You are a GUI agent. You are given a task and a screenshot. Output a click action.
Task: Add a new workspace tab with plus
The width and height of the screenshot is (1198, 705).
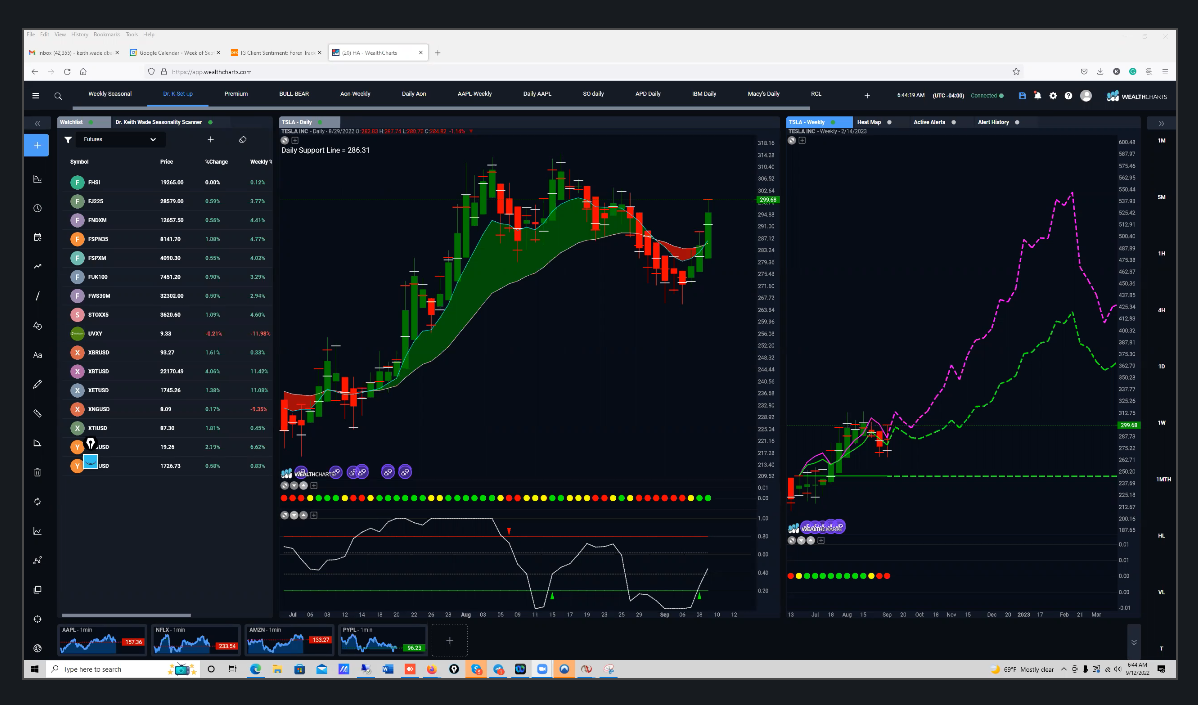coord(867,95)
